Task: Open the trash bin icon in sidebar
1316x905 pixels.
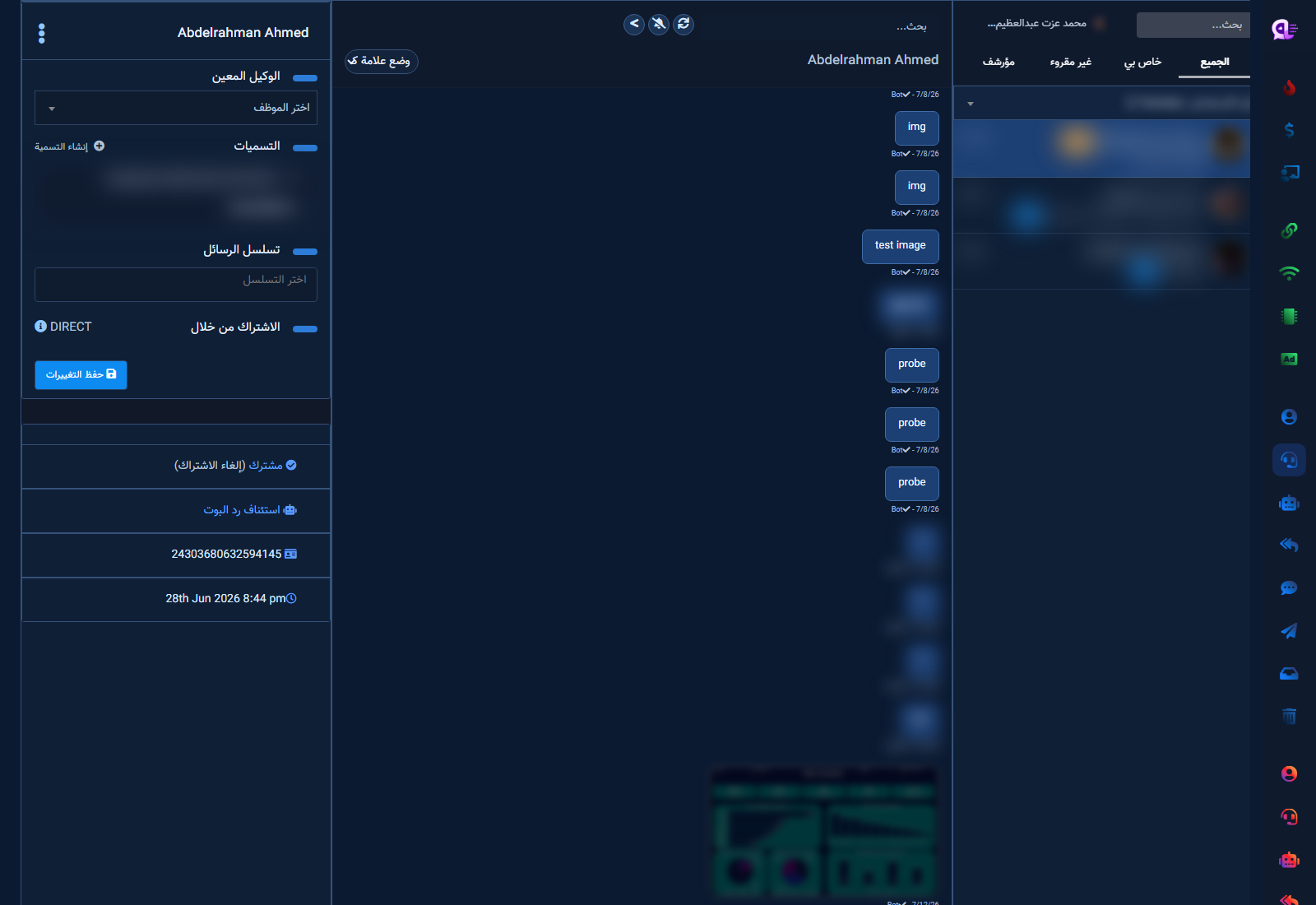Action: pos(1289,717)
